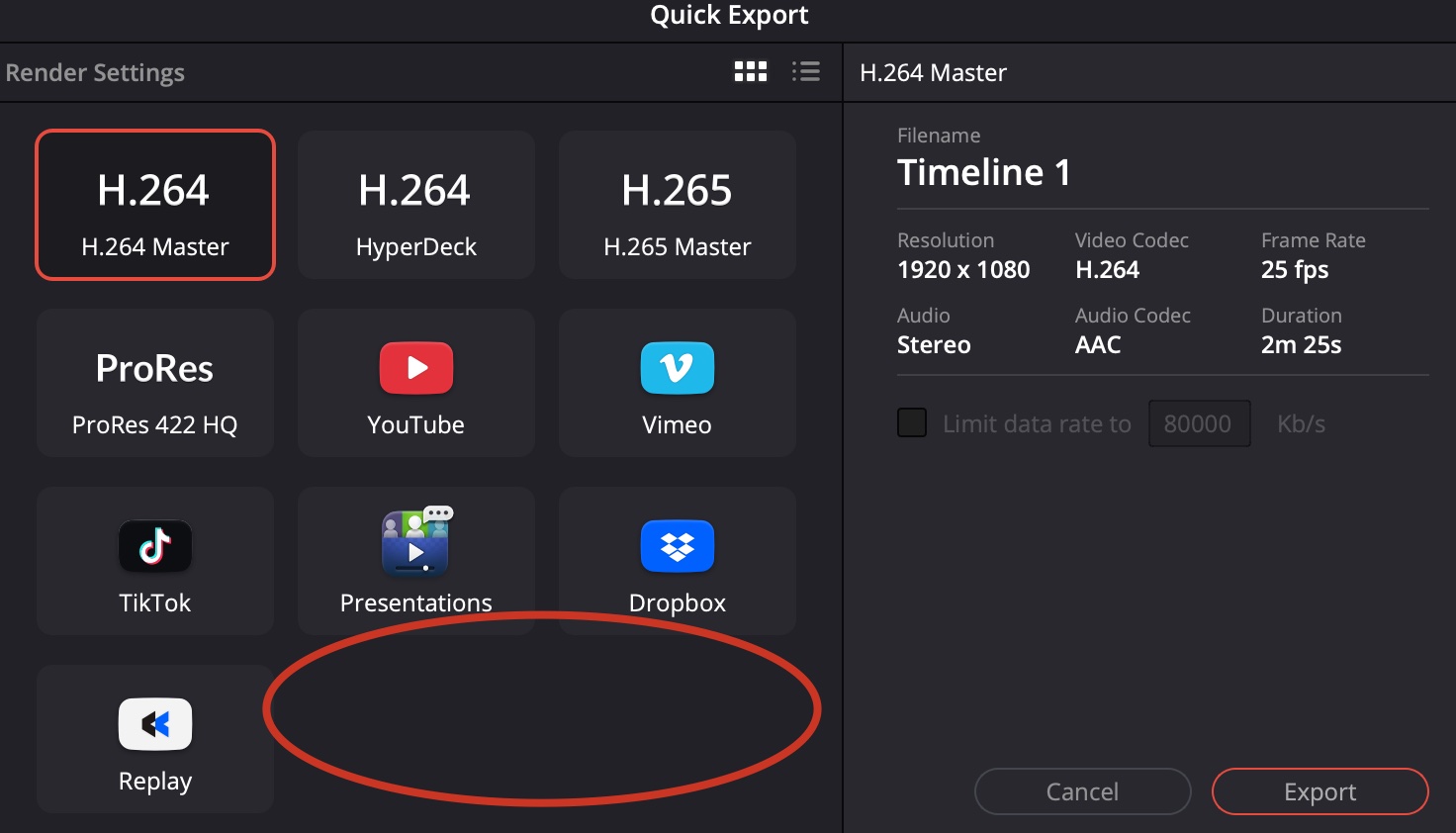The width and height of the screenshot is (1456, 833).
Task: Switch presets to list view
Action: point(806,71)
